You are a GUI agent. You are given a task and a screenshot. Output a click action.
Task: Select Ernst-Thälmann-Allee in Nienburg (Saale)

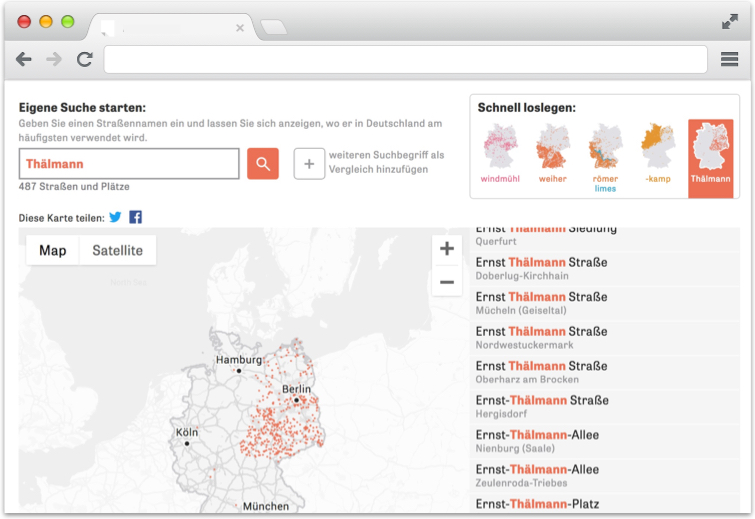537,441
